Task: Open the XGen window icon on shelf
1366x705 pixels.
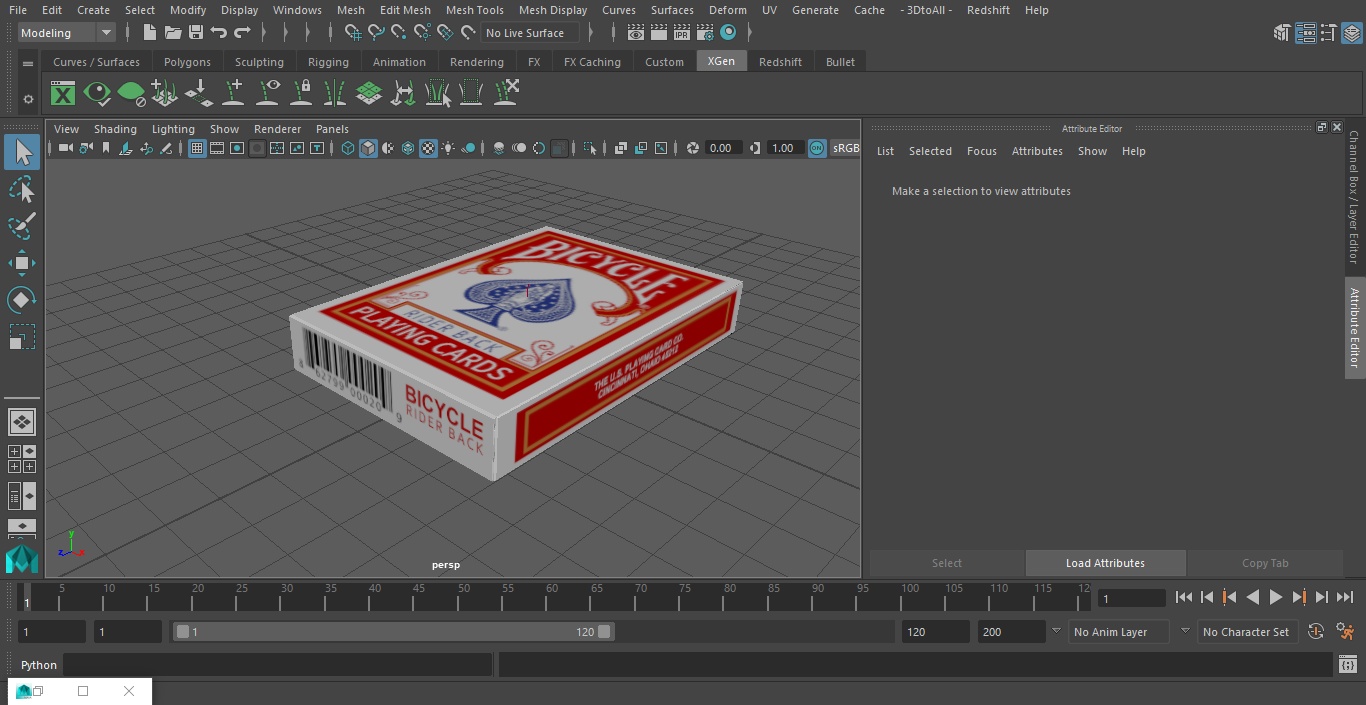Action: [x=63, y=94]
